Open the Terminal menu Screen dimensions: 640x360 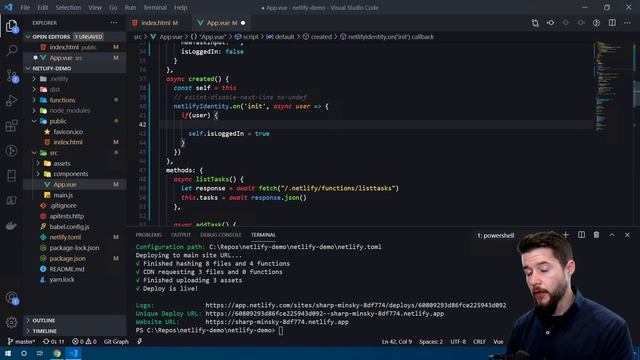coord(155,7)
